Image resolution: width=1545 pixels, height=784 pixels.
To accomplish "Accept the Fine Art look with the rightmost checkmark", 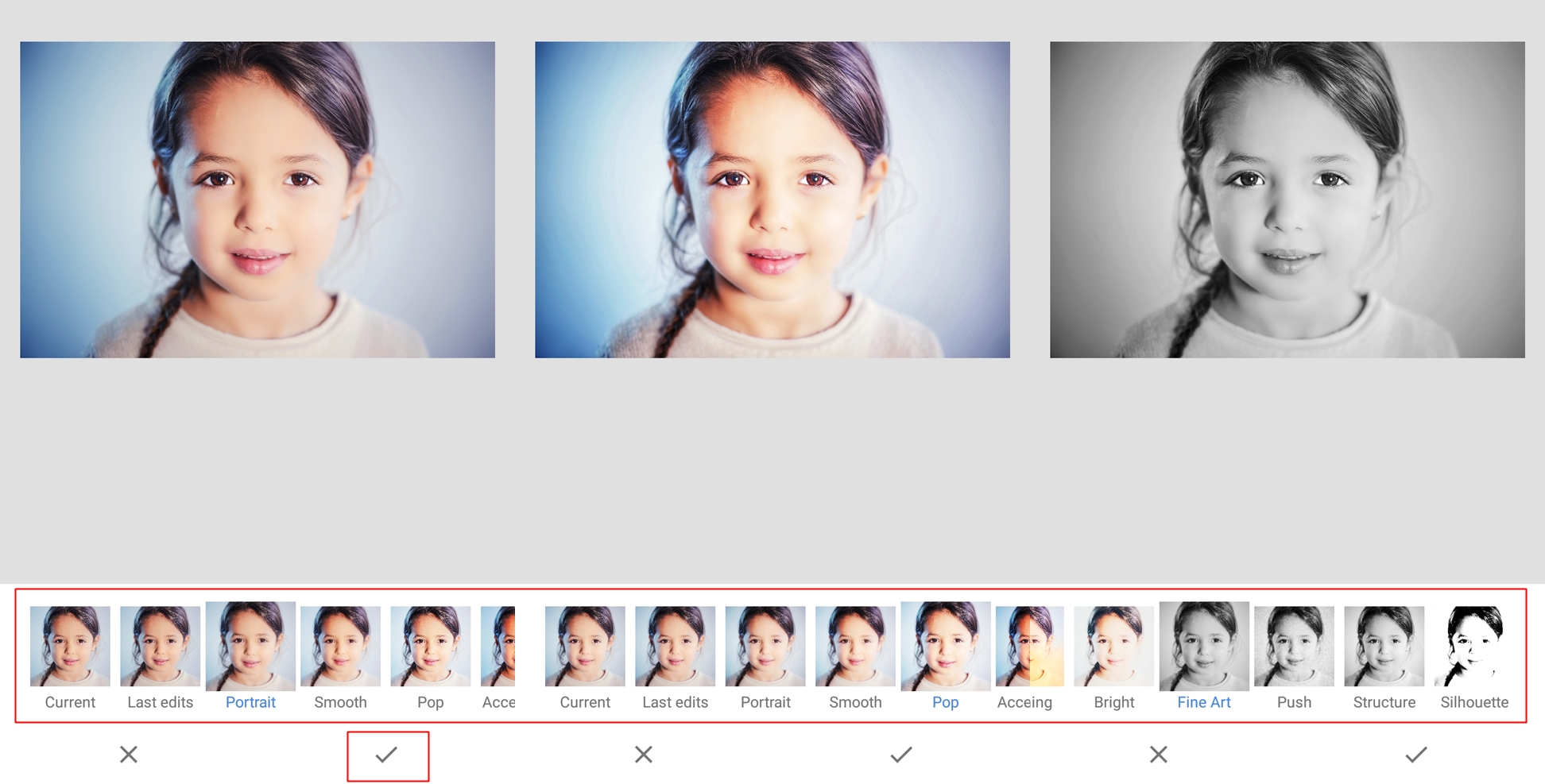I will [x=1416, y=755].
